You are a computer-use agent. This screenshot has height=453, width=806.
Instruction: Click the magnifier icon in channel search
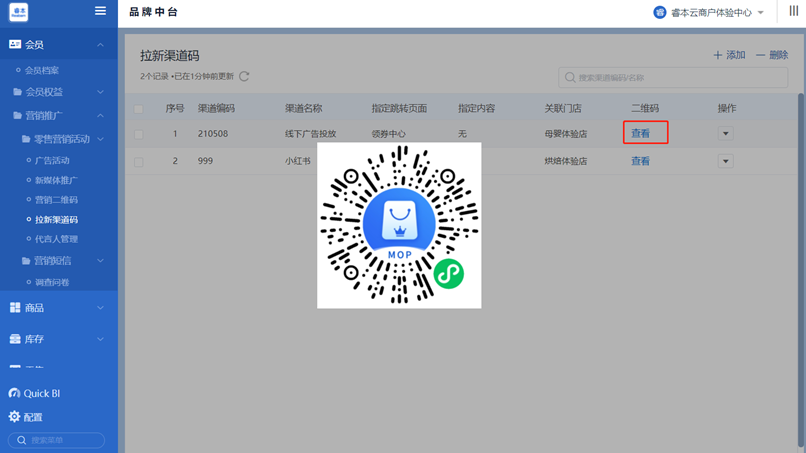tap(570, 78)
